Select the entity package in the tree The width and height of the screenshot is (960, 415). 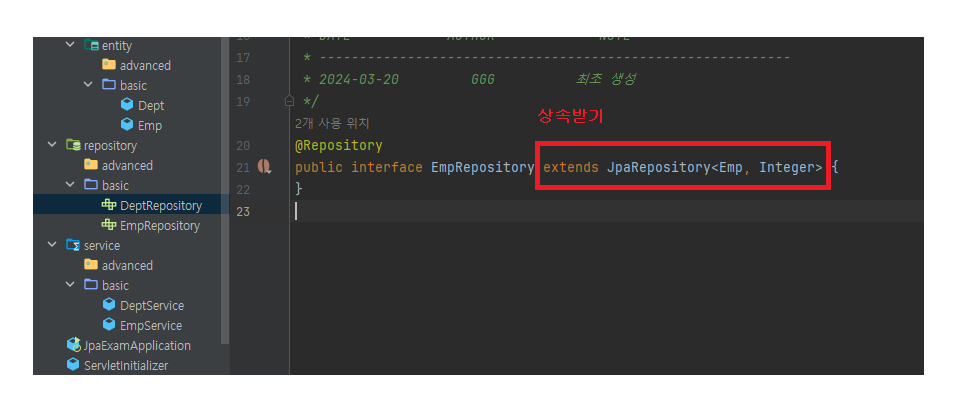[117, 46]
